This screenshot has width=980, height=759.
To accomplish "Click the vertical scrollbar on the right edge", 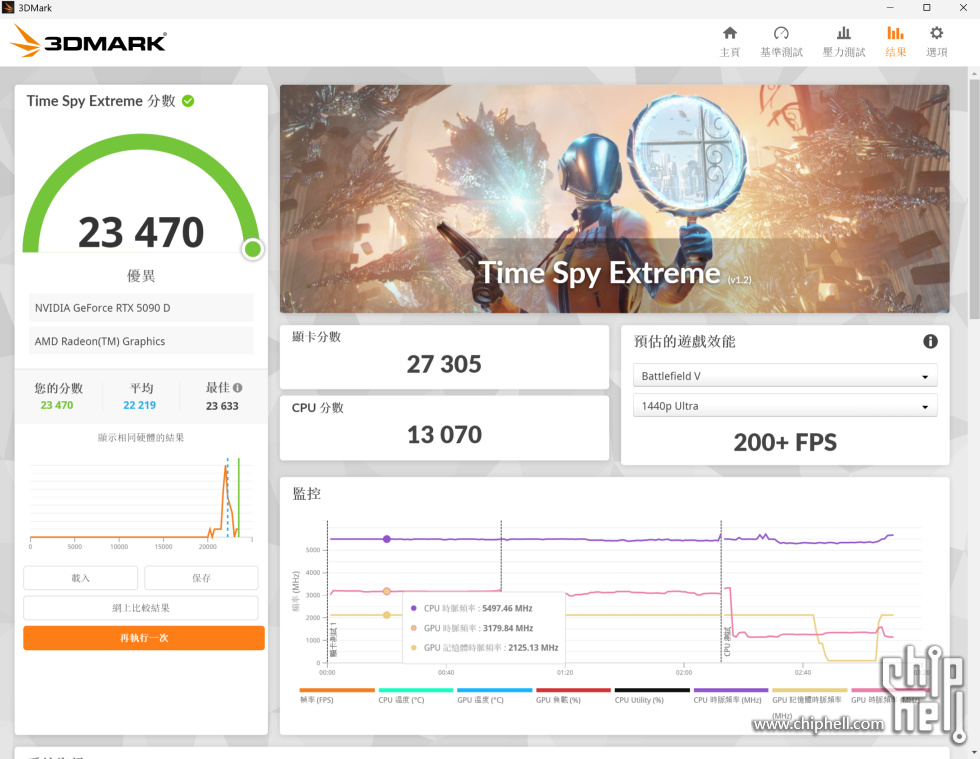I will [974, 200].
